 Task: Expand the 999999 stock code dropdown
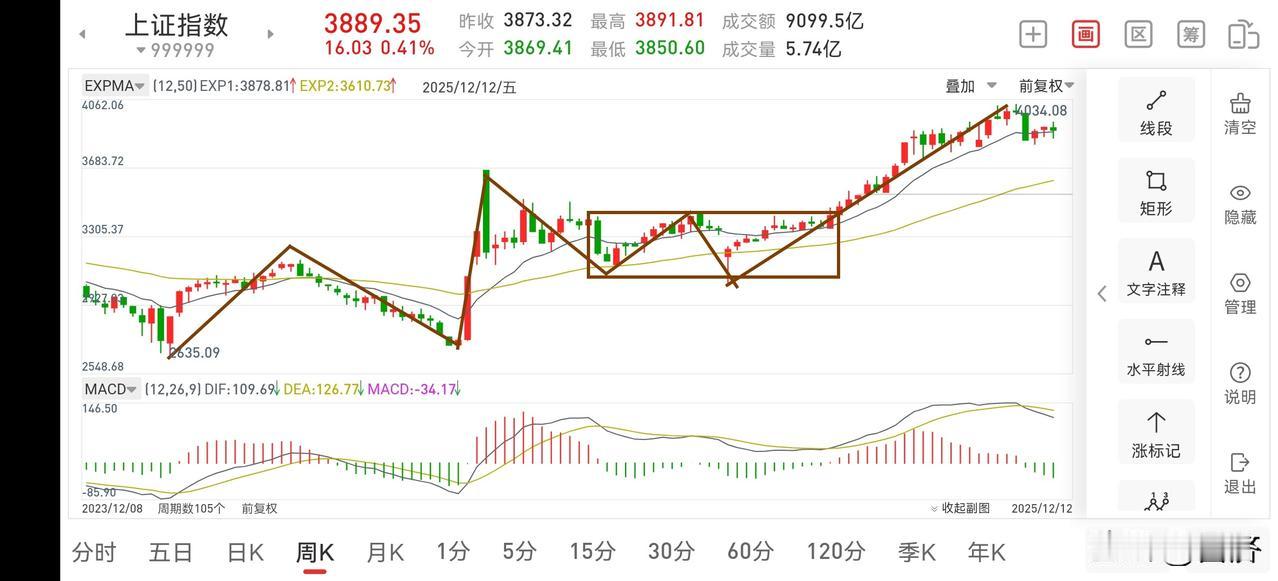click(175, 50)
